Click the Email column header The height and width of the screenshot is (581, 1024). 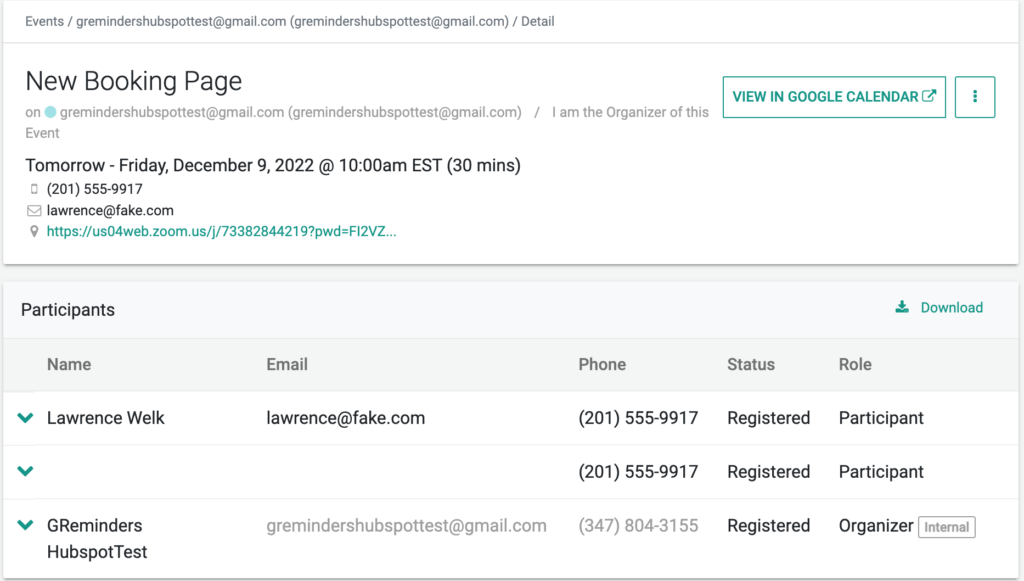287,364
